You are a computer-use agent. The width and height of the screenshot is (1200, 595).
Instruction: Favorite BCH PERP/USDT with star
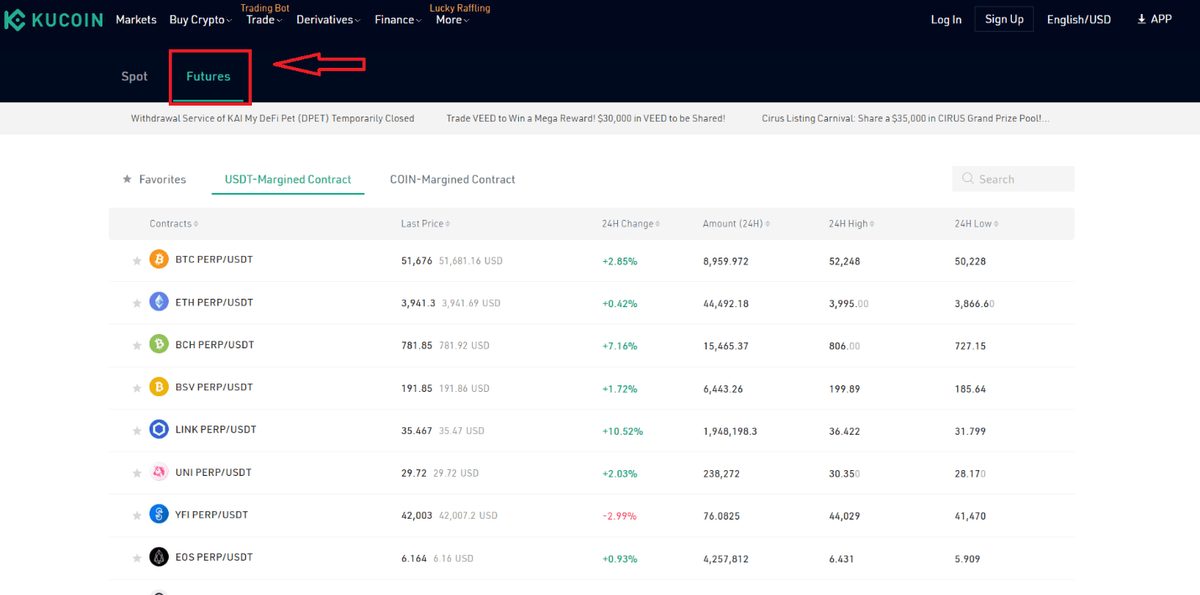pyautogui.click(x=137, y=346)
